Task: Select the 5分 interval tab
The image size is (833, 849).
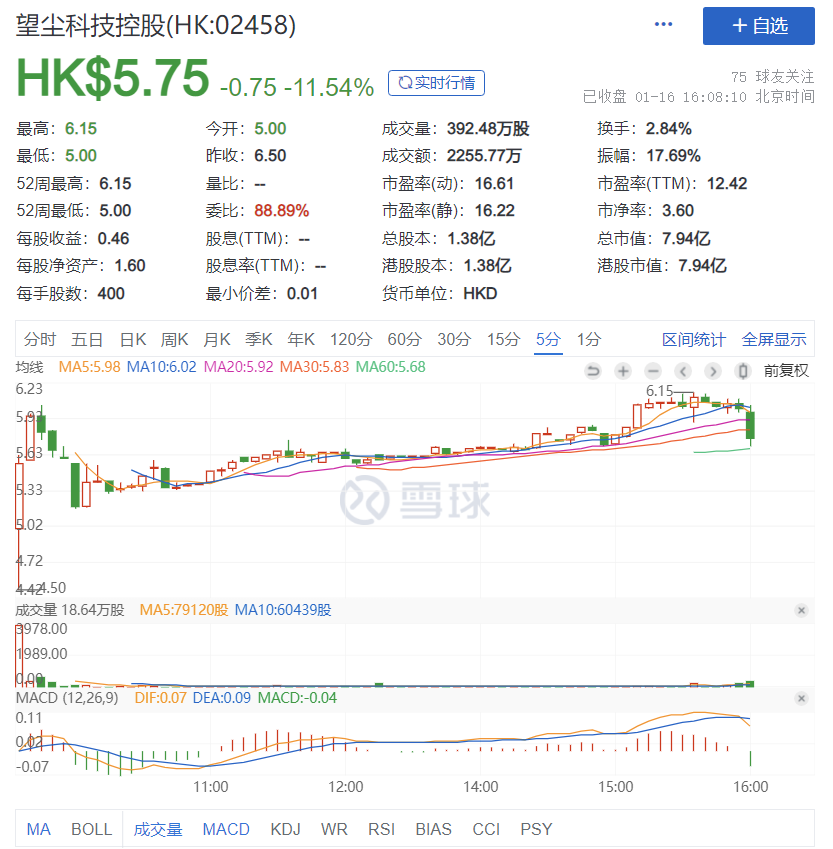Action: 548,339
